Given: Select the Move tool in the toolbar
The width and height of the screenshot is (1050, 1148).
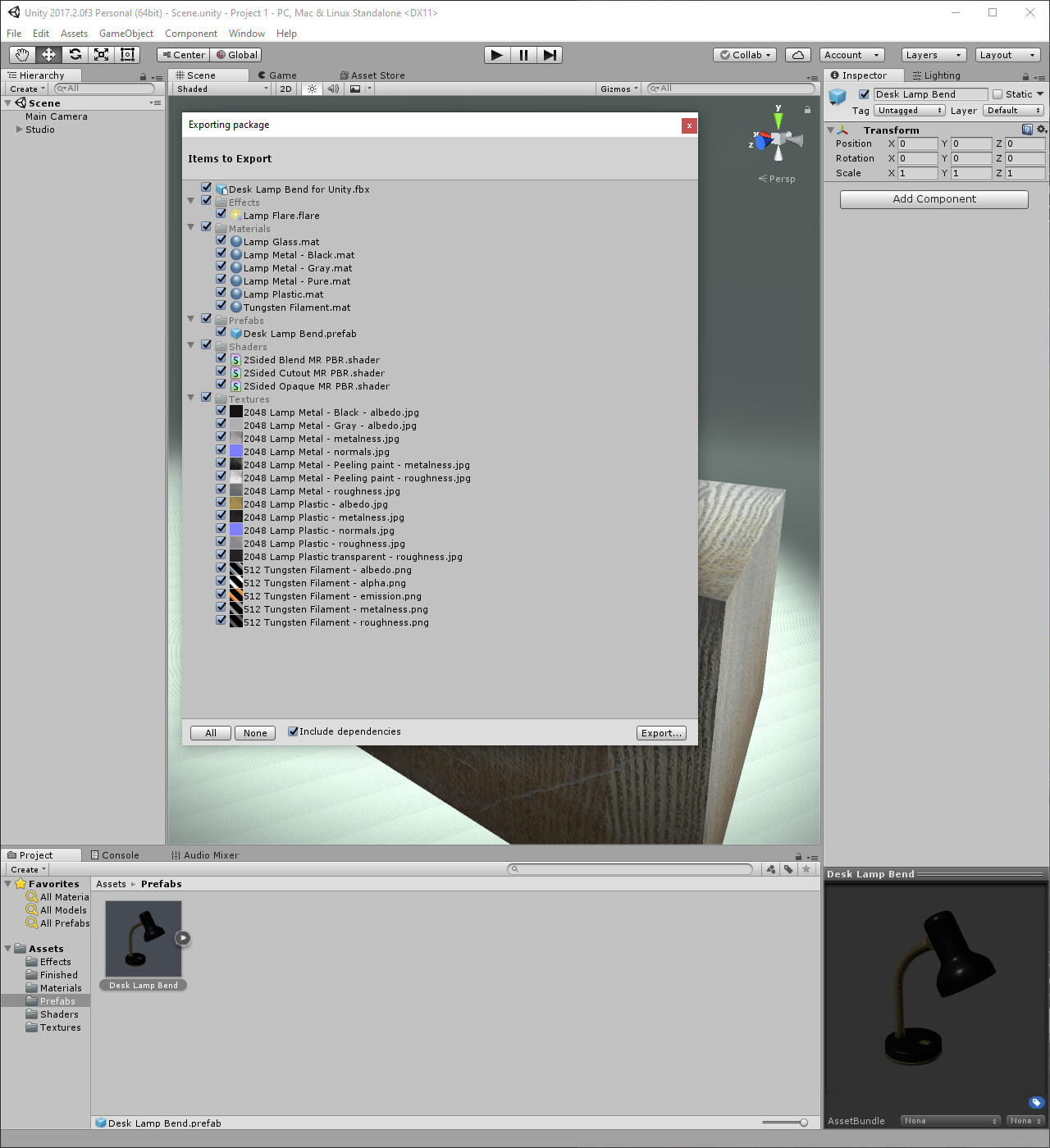Looking at the screenshot, I should (48, 54).
